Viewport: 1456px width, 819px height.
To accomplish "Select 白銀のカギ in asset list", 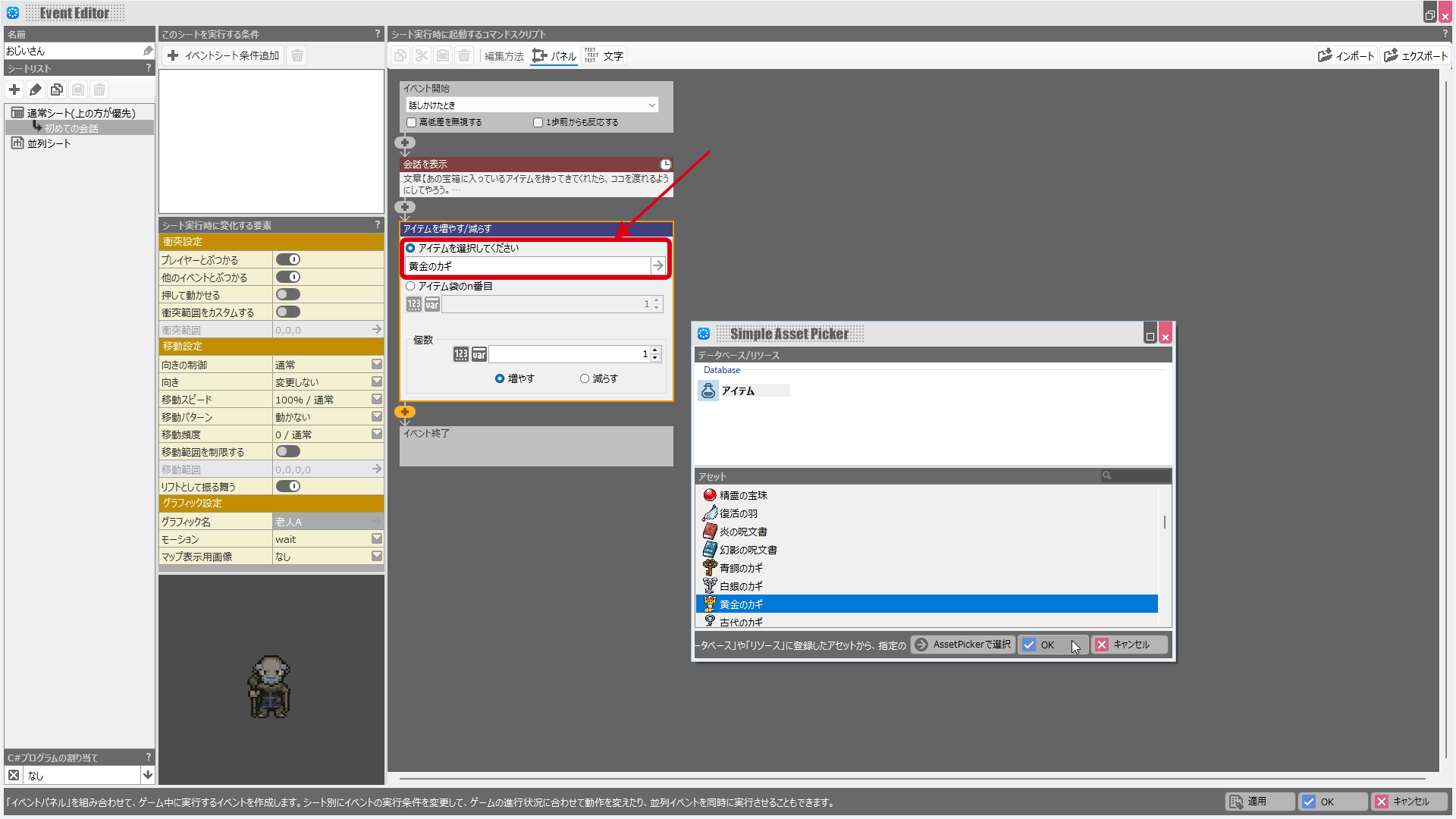I will pos(741,586).
